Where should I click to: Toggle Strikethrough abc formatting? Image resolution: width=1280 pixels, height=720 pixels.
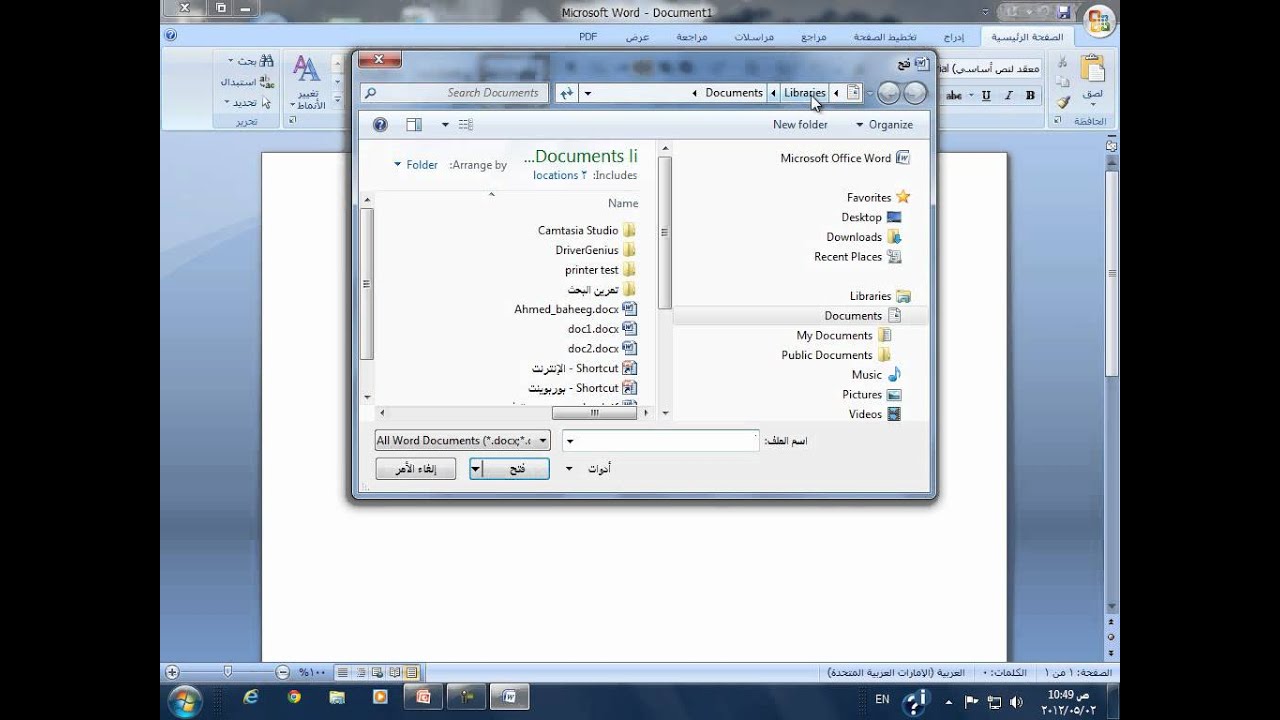[954, 96]
